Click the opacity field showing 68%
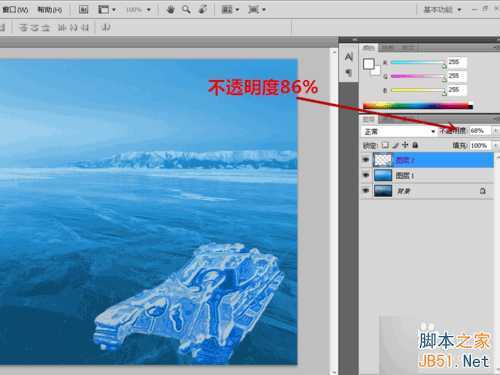 (480, 131)
